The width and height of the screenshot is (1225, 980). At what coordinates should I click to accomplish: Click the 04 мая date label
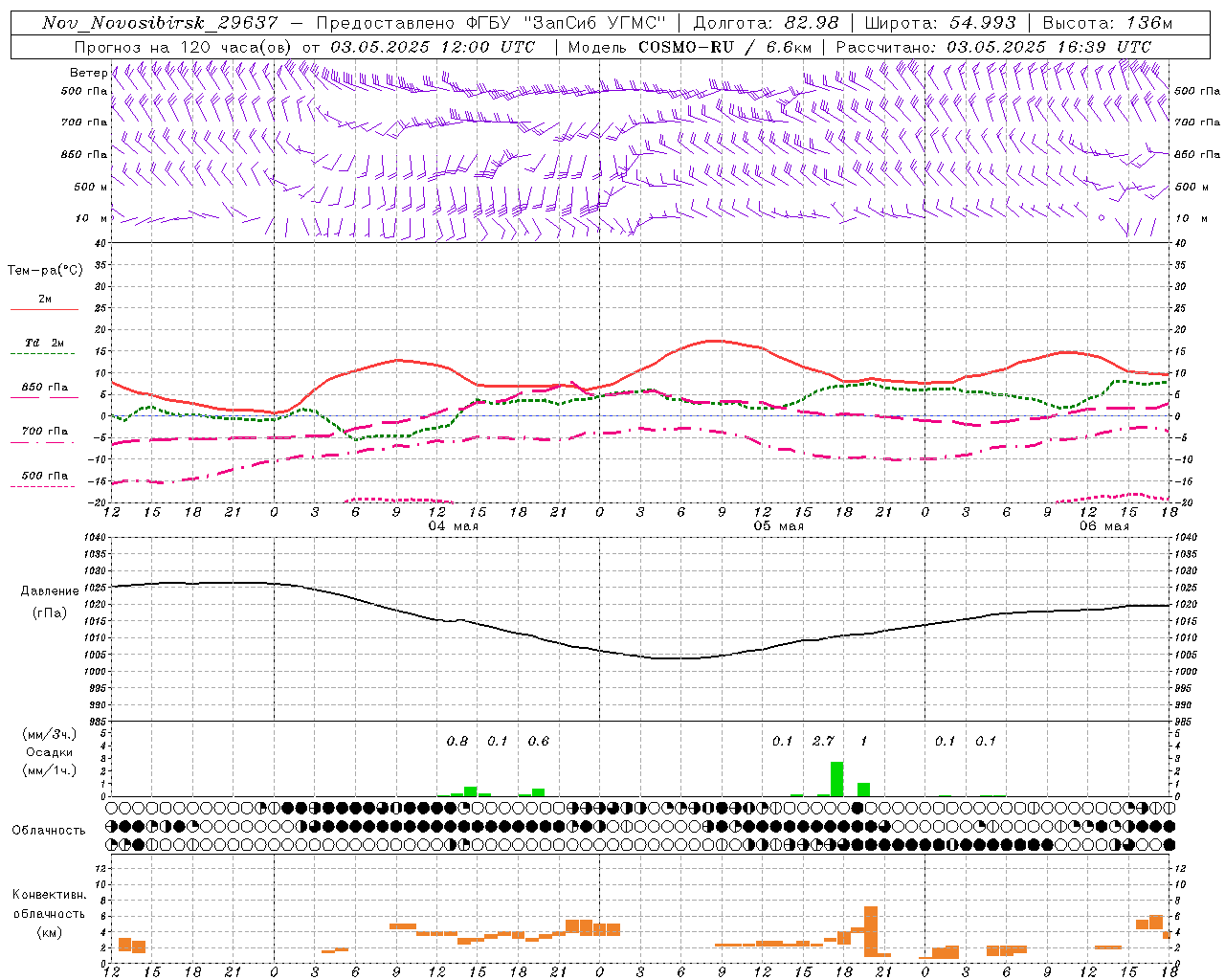454,526
